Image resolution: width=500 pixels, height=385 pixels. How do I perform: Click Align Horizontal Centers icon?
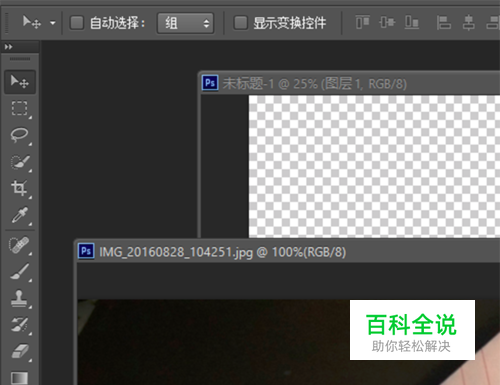(469, 23)
